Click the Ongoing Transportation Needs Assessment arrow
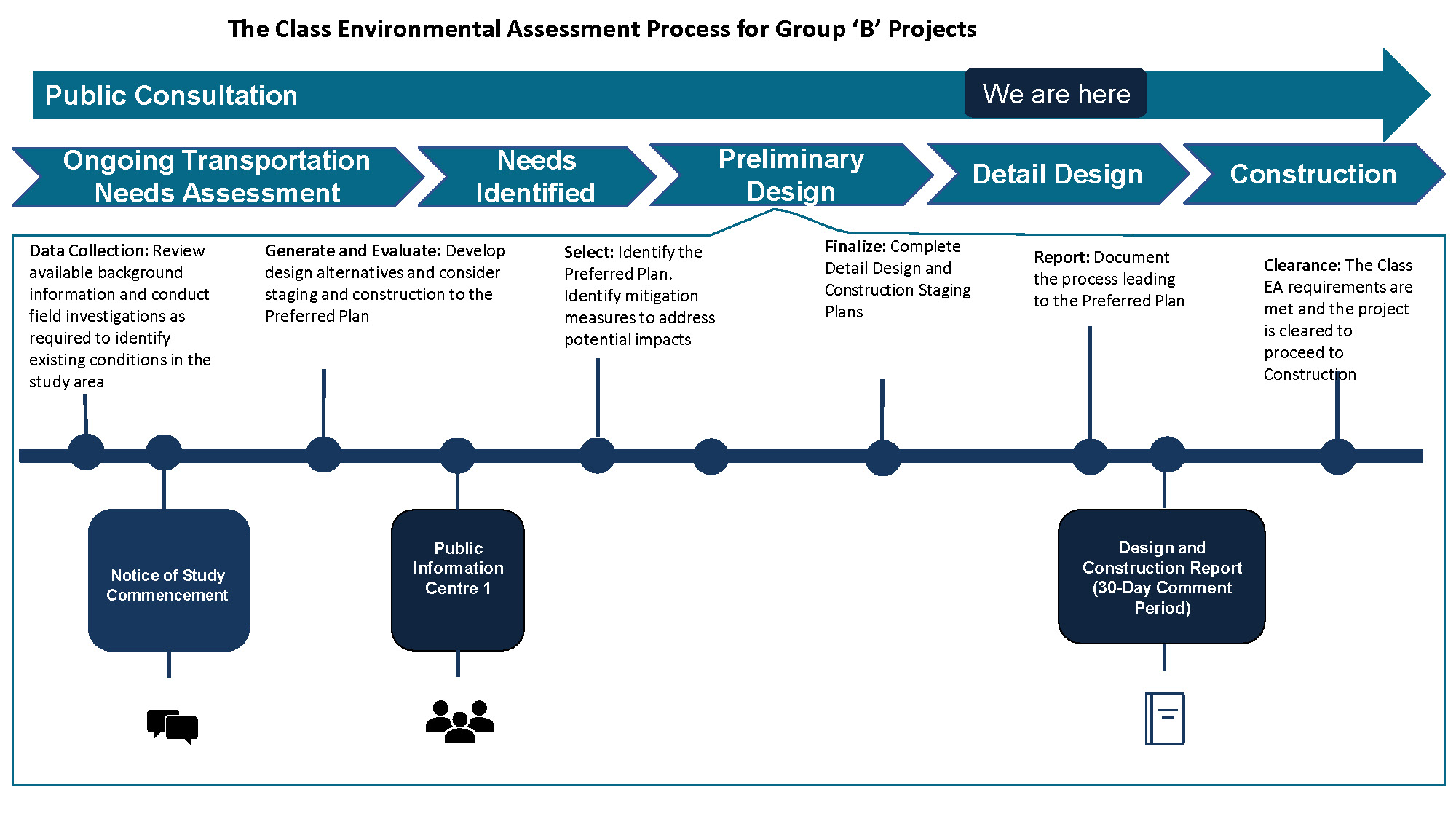The image size is (1456, 819). (x=216, y=175)
